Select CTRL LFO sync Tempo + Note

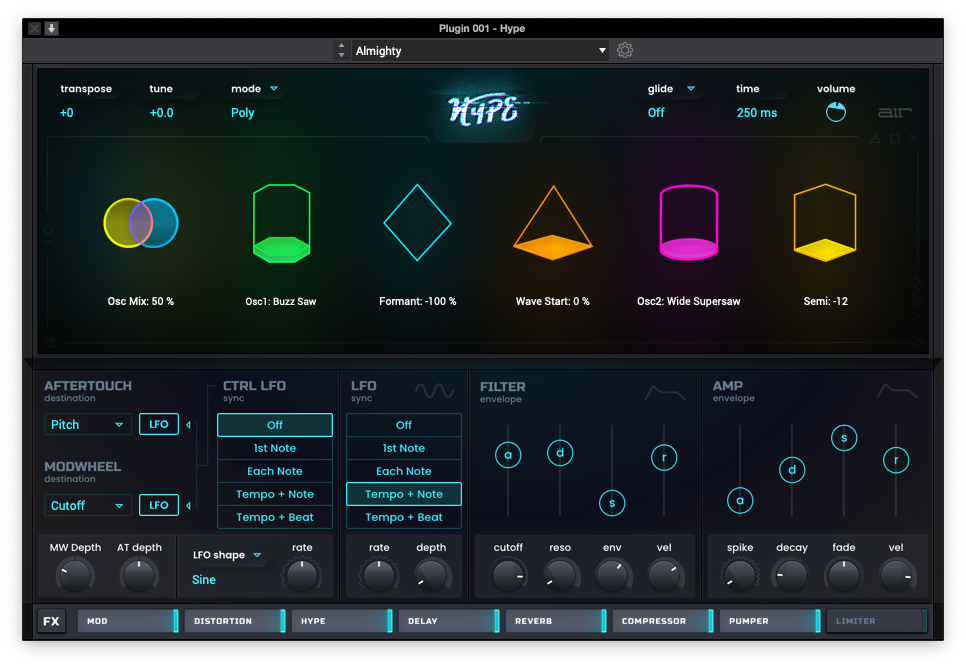275,494
